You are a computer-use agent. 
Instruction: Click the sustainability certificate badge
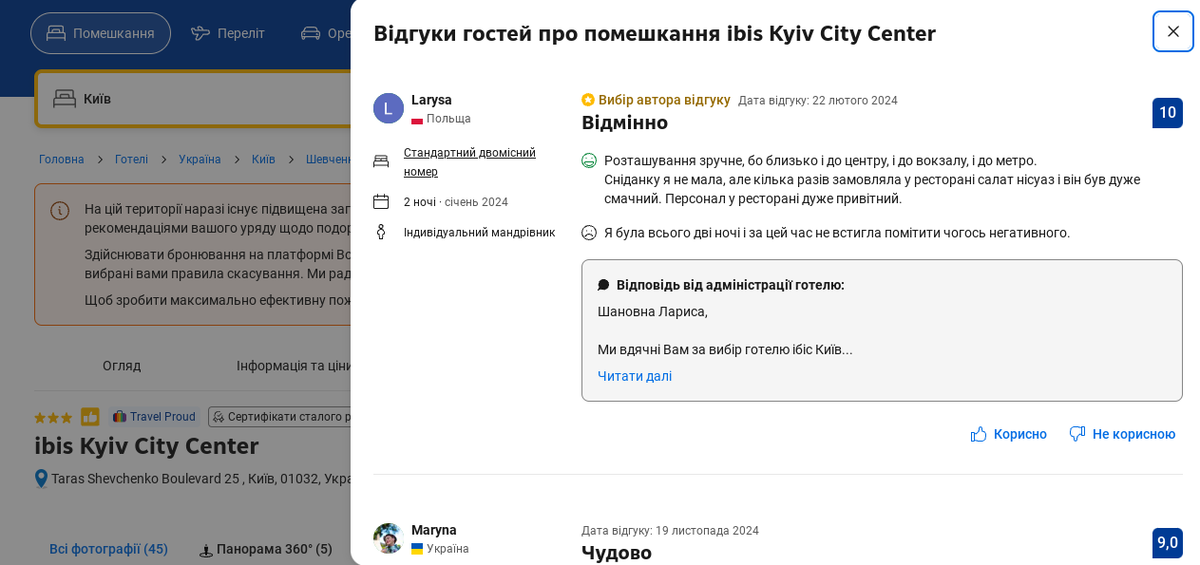coord(280,417)
